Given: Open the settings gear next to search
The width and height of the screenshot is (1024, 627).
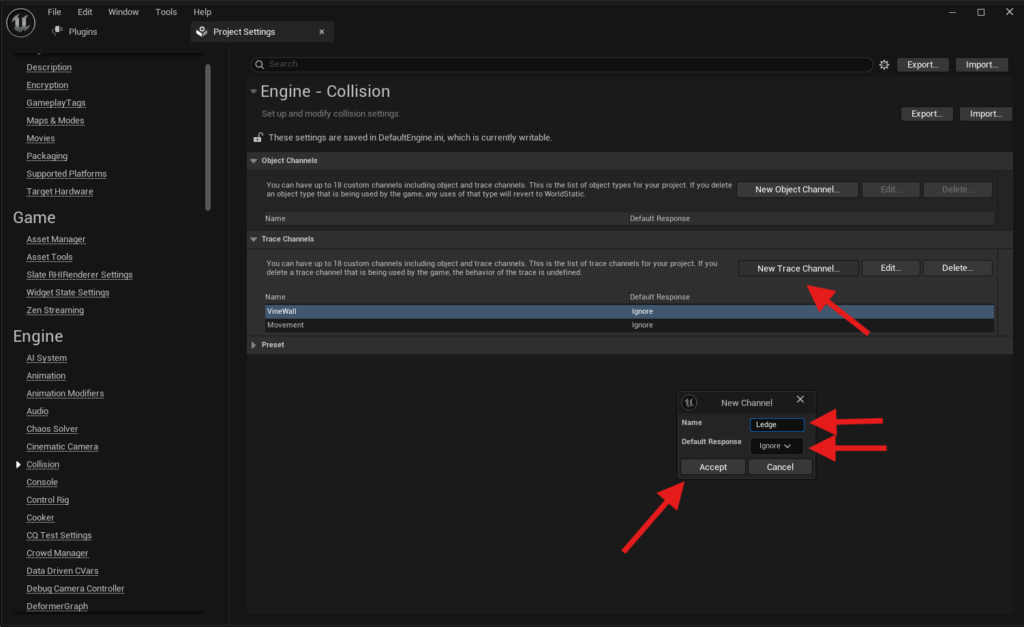Looking at the screenshot, I should (x=884, y=65).
